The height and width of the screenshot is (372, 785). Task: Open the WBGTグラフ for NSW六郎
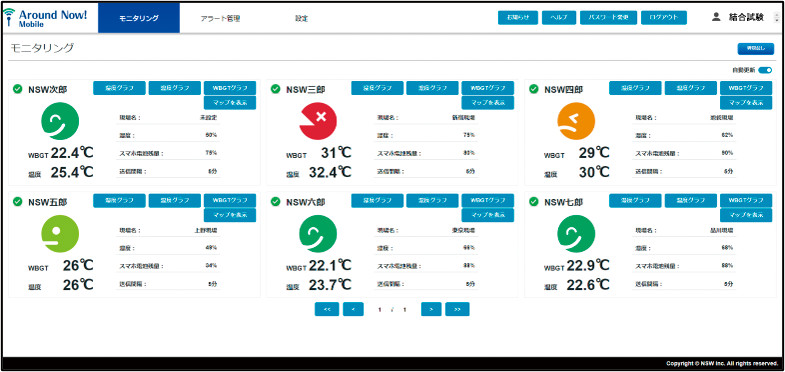coord(488,201)
